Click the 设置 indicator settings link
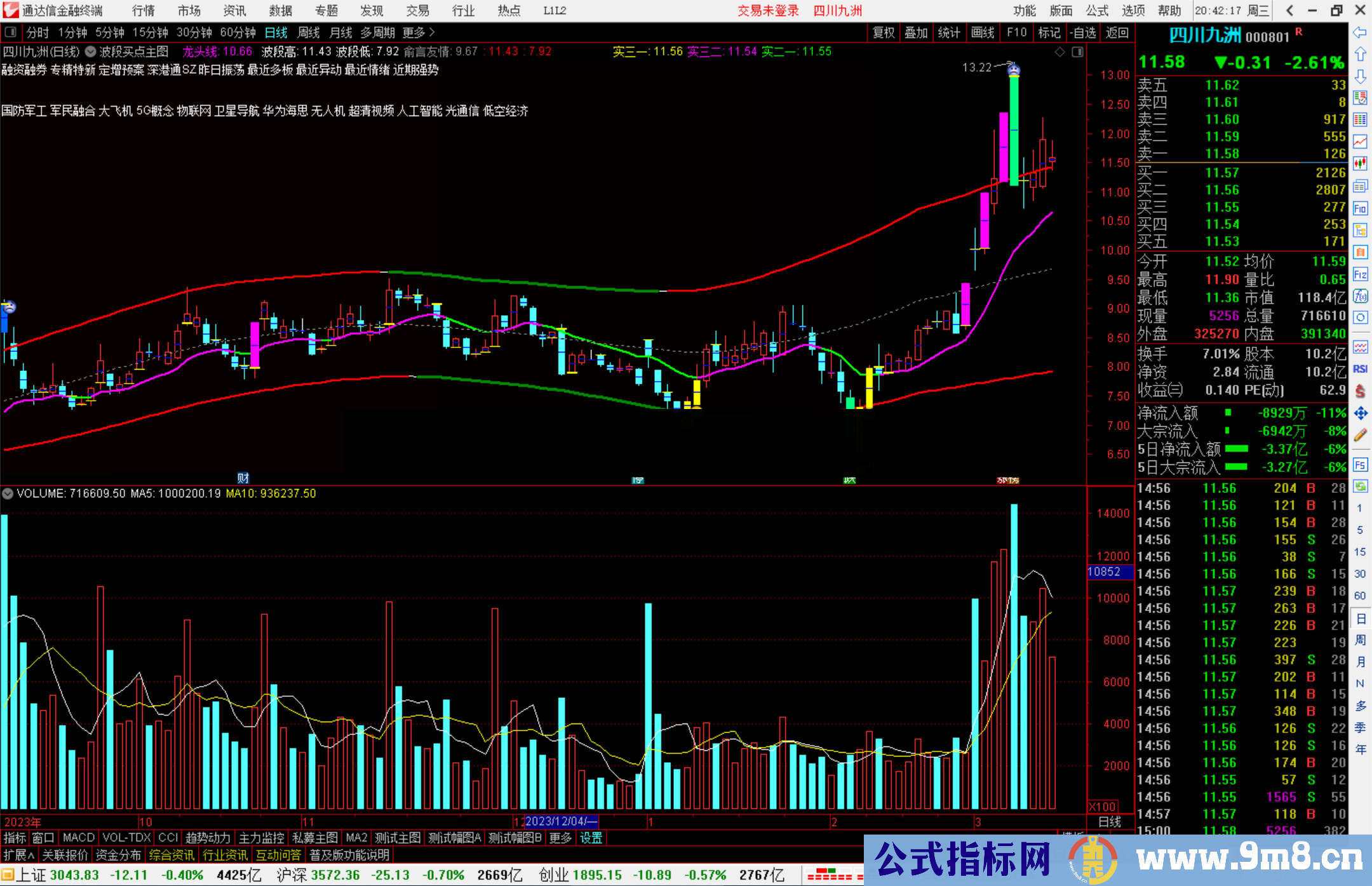 point(591,838)
